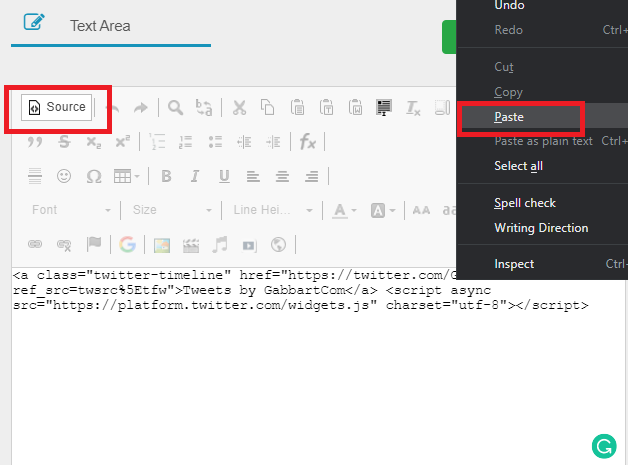Image resolution: width=628 pixels, height=465 pixels.
Task: Click inside the HTML source text area
Action: point(318,366)
